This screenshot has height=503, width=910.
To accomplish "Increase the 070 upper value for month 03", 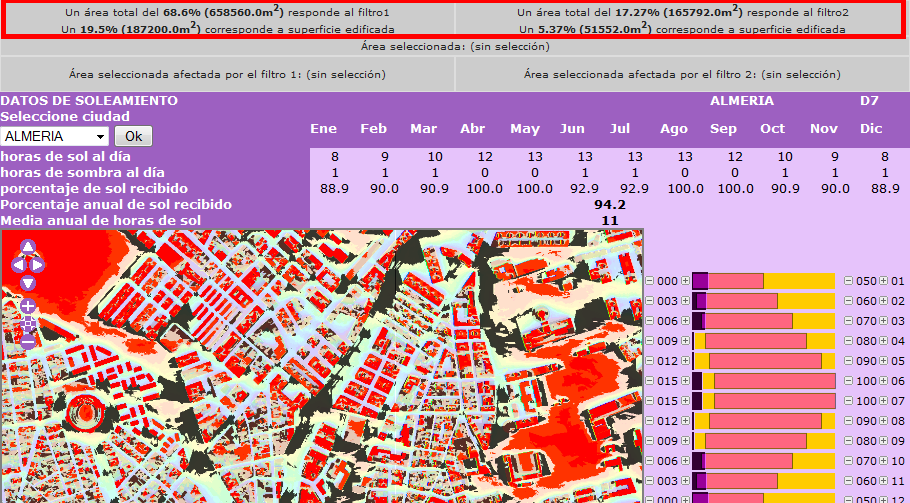I will pos(884,321).
